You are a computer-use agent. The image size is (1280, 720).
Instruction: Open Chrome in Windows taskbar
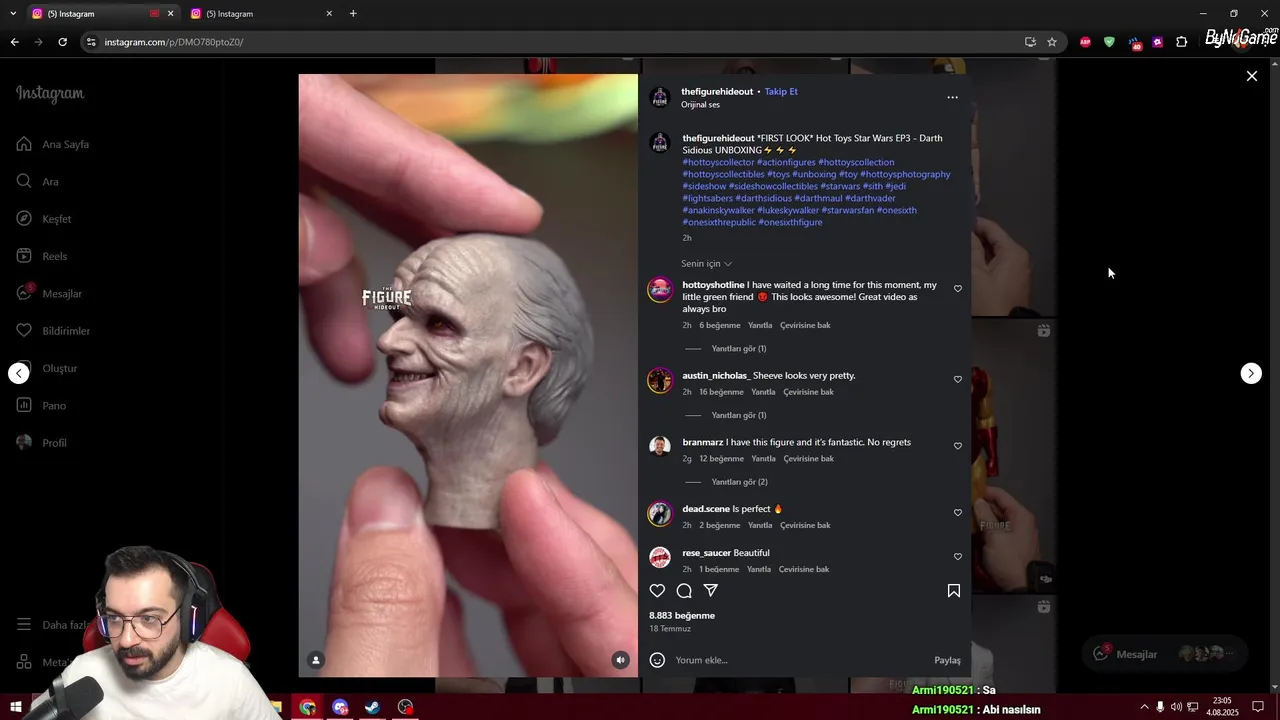[x=308, y=707]
